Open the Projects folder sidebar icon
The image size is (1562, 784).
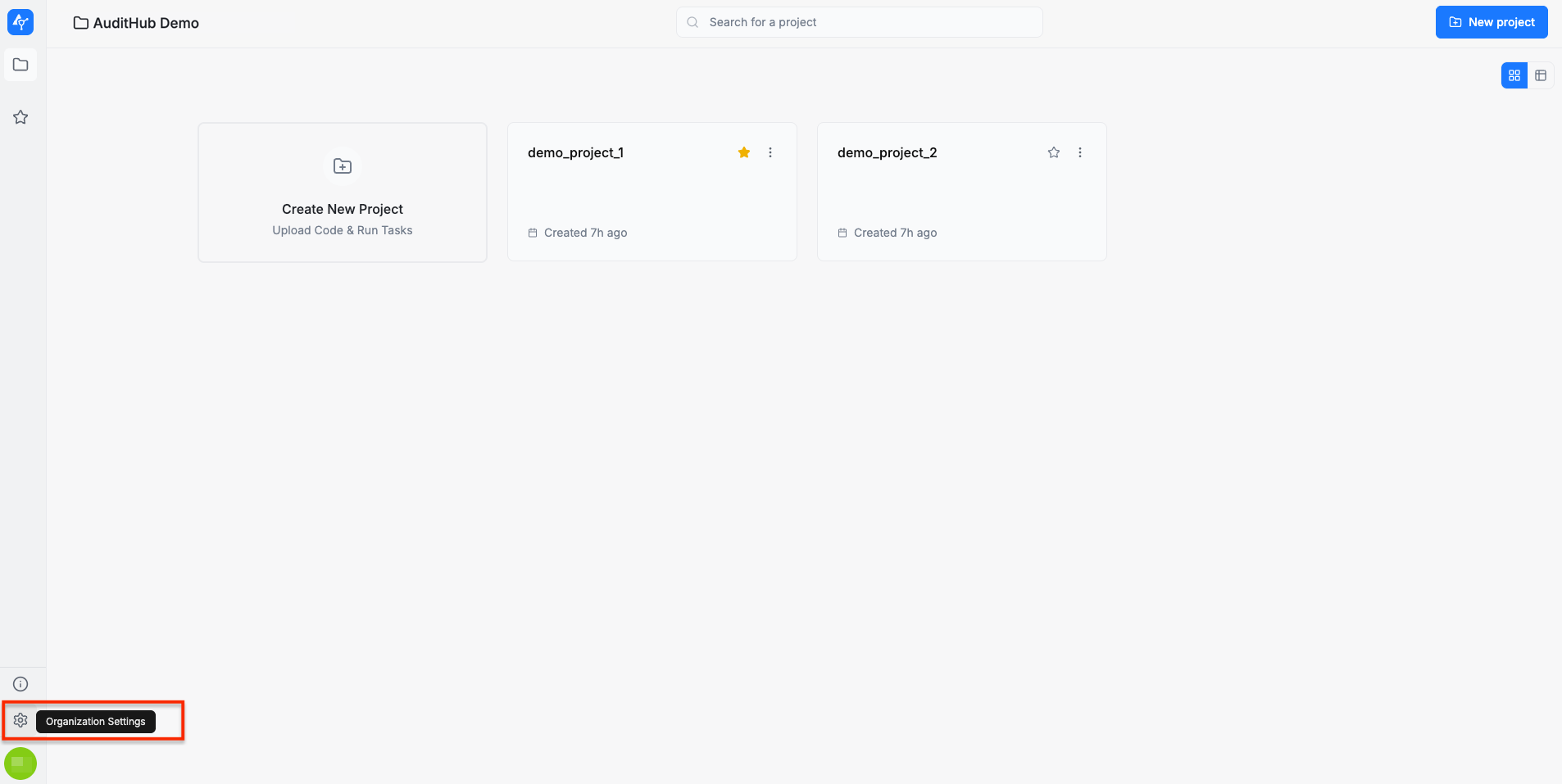point(20,65)
